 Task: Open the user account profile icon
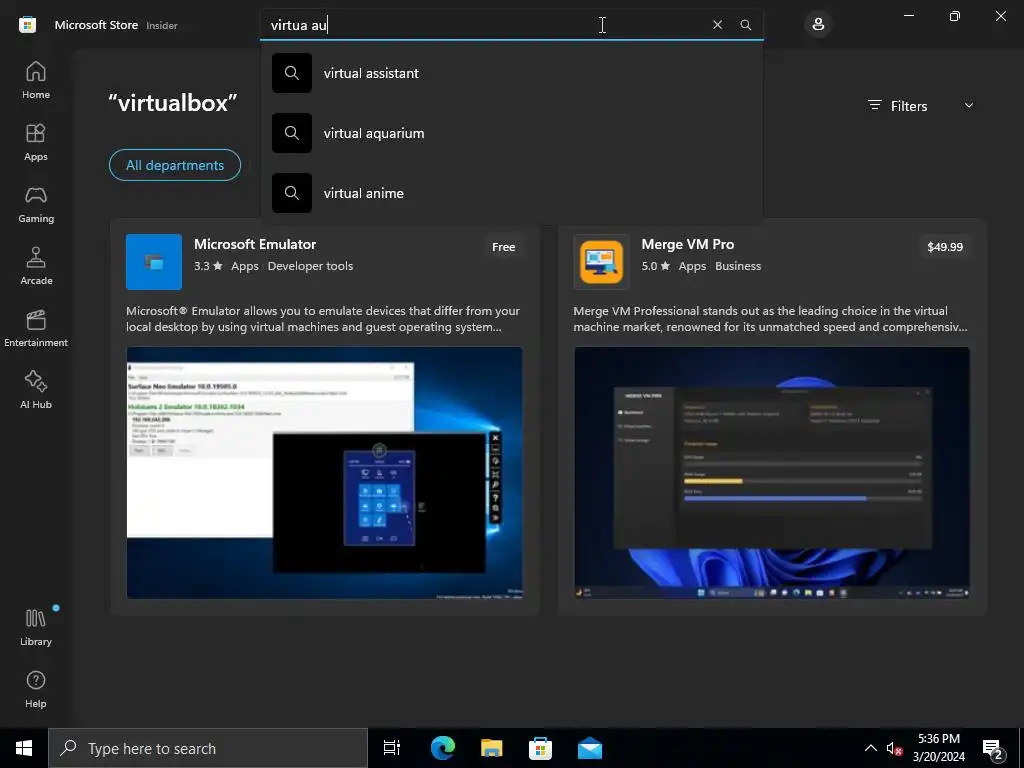click(818, 25)
